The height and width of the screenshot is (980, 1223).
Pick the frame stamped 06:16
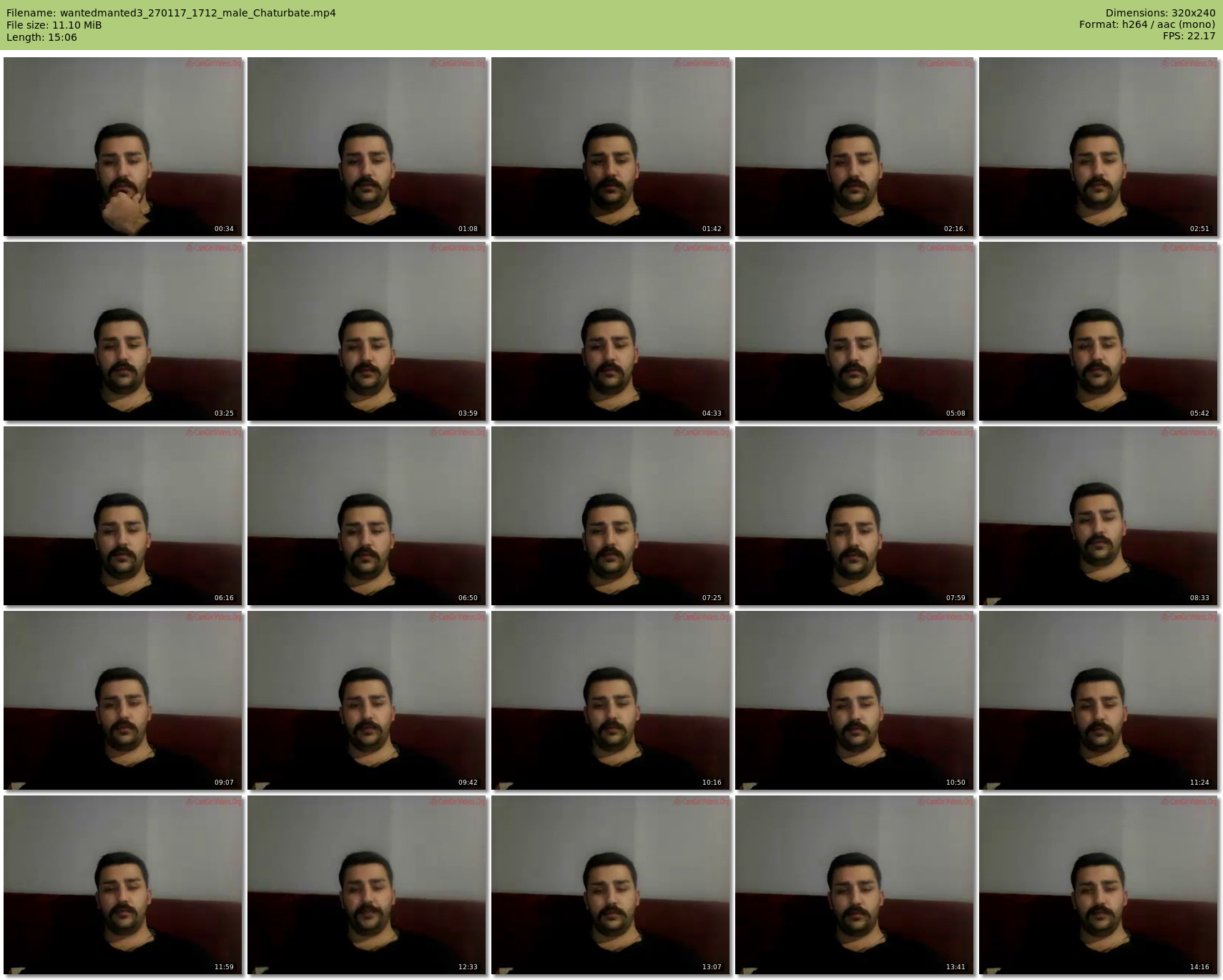(123, 516)
